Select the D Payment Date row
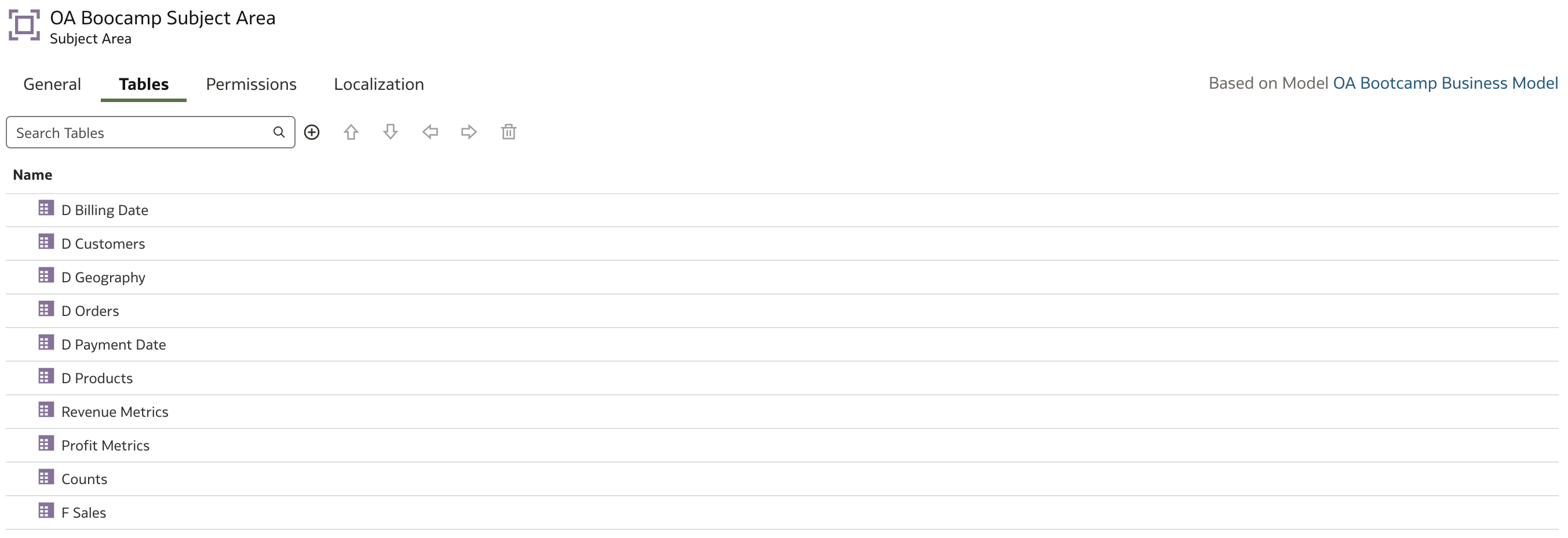Image resolution: width=1568 pixels, height=538 pixels. pyautogui.click(x=782, y=345)
